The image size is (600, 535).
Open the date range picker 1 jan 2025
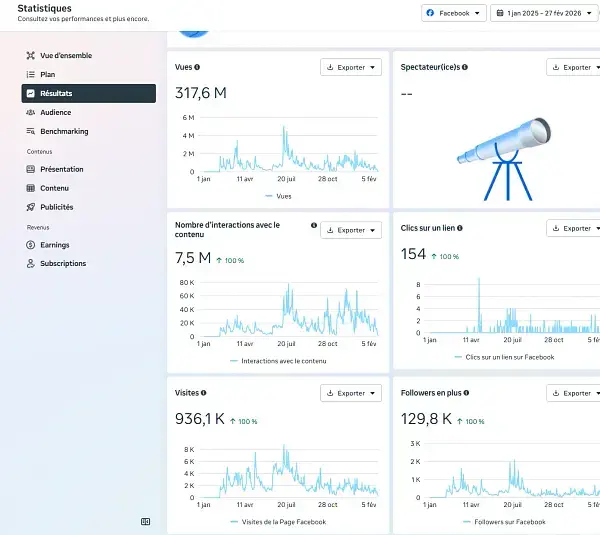pyautogui.click(x=543, y=13)
